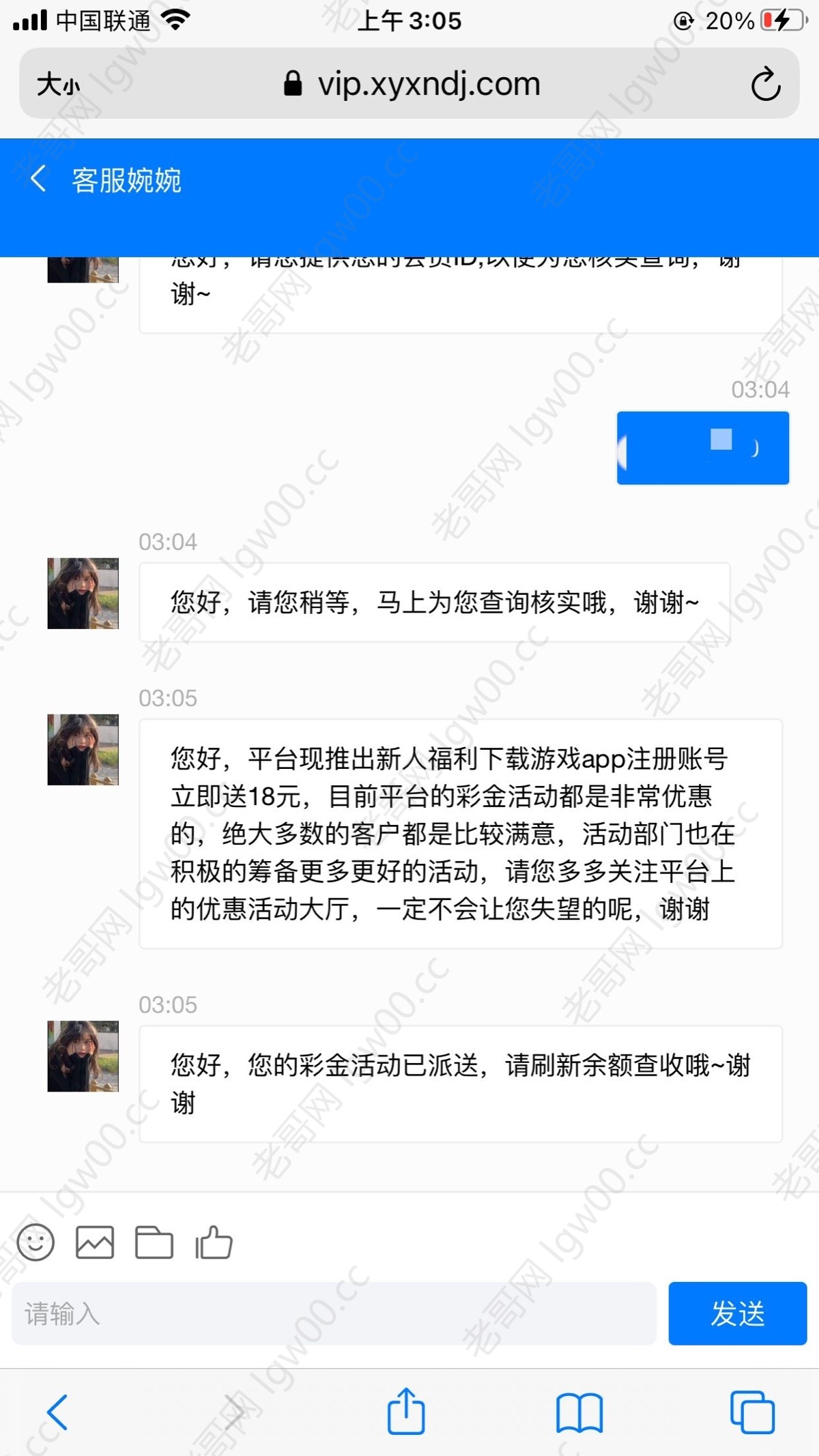Image resolution: width=819 pixels, height=1456 pixels.
Task: Reload the page with refresh icon
Action: click(x=766, y=84)
